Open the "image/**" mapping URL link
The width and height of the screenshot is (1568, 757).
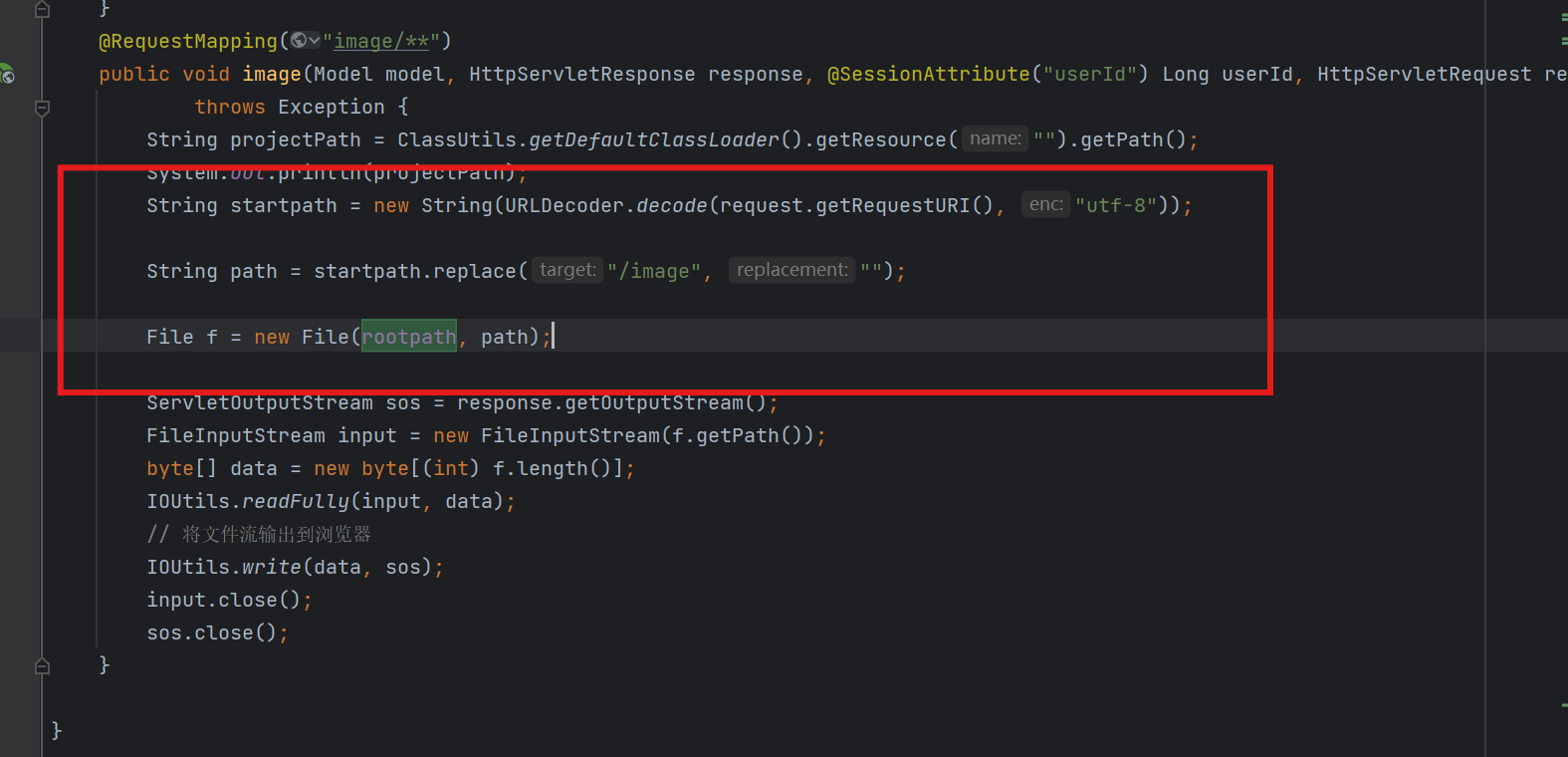pyautogui.click(x=381, y=41)
